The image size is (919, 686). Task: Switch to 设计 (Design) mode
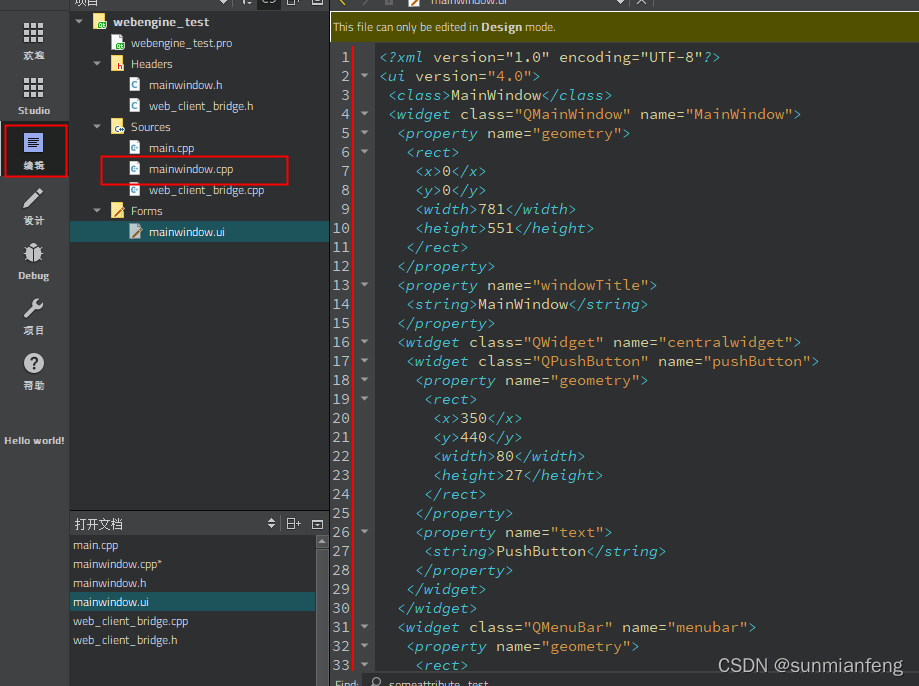pos(34,207)
